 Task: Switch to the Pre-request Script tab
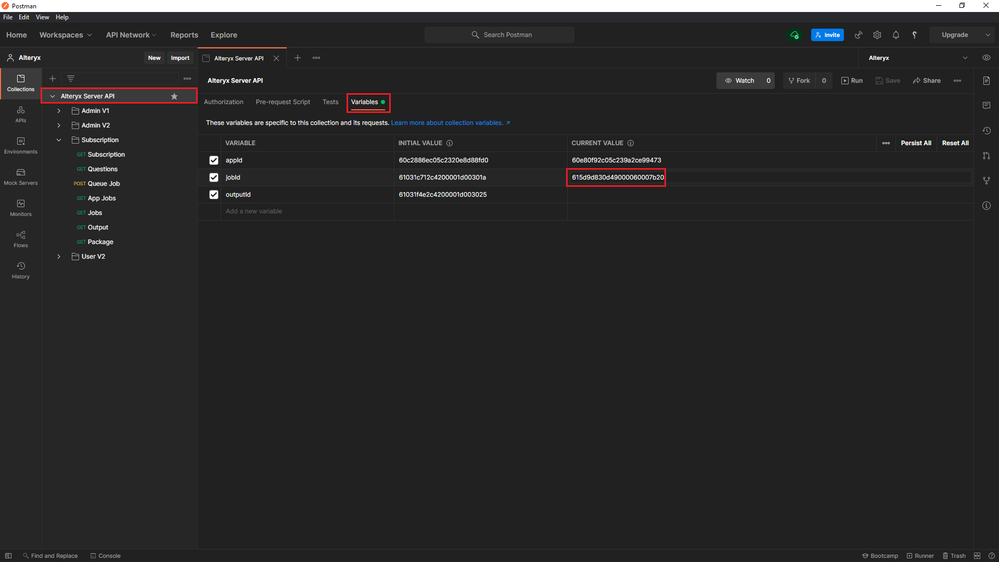tap(283, 102)
